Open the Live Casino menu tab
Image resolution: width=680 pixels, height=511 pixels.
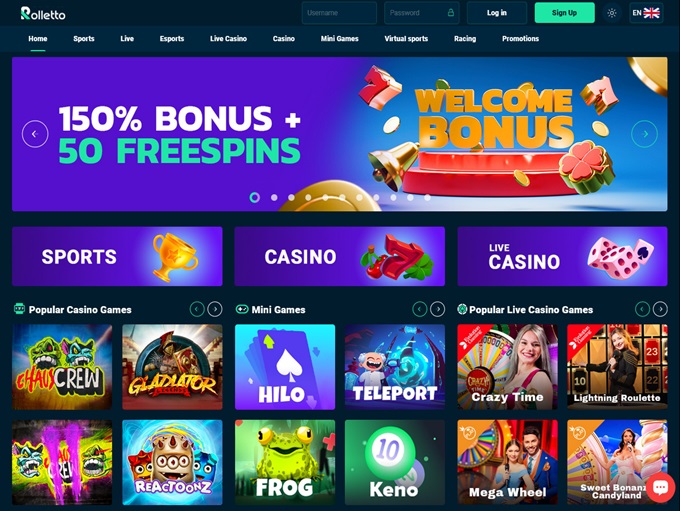tap(228, 39)
